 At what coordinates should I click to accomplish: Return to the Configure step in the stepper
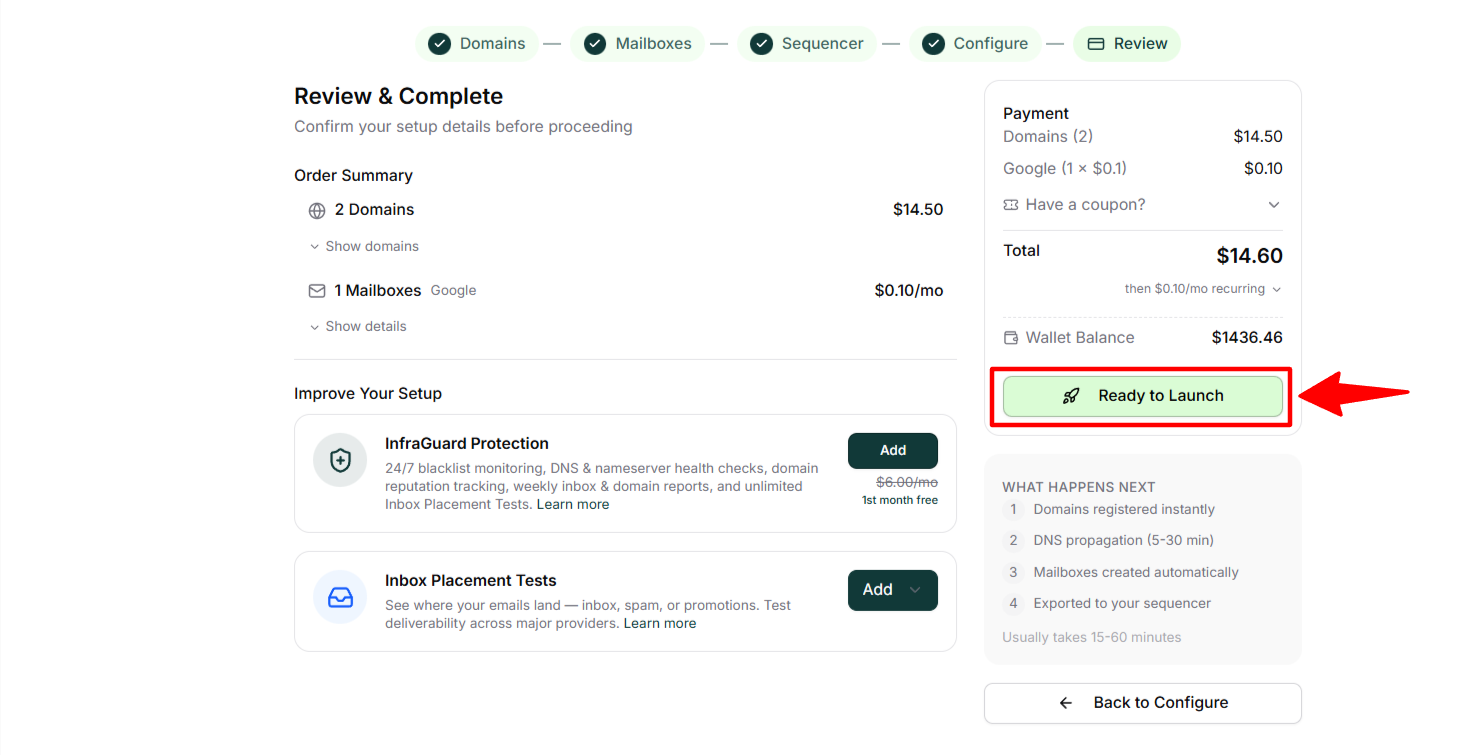(x=975, y=44)
